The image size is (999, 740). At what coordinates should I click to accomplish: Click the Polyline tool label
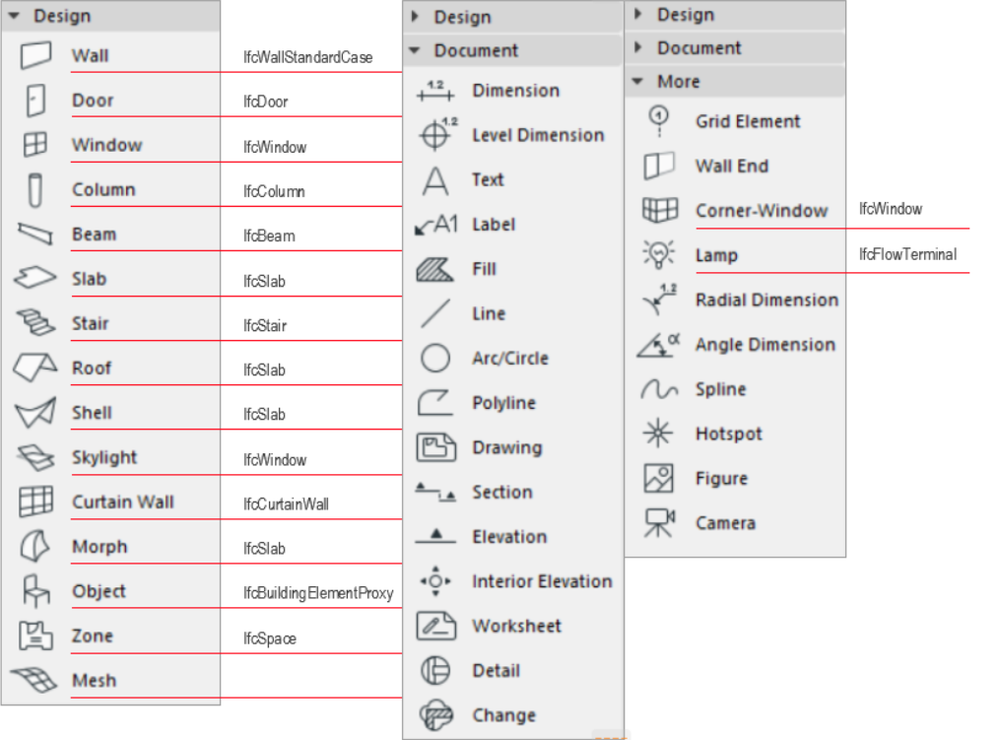pyautogui.click(x=504, y=403)
